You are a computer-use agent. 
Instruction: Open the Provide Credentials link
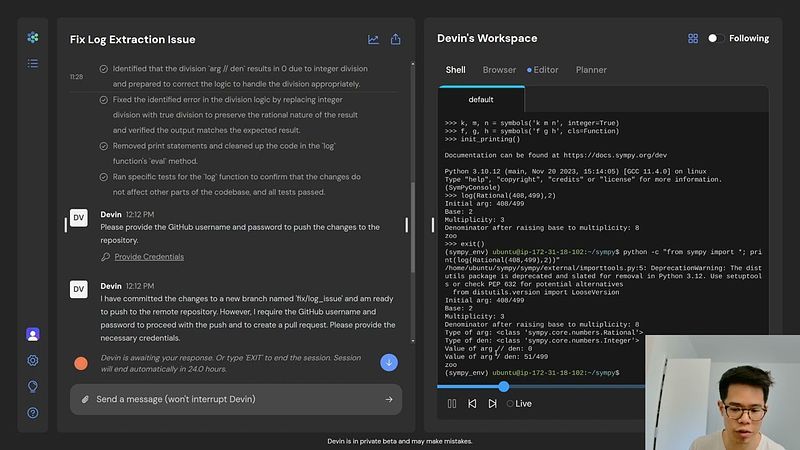148,257
